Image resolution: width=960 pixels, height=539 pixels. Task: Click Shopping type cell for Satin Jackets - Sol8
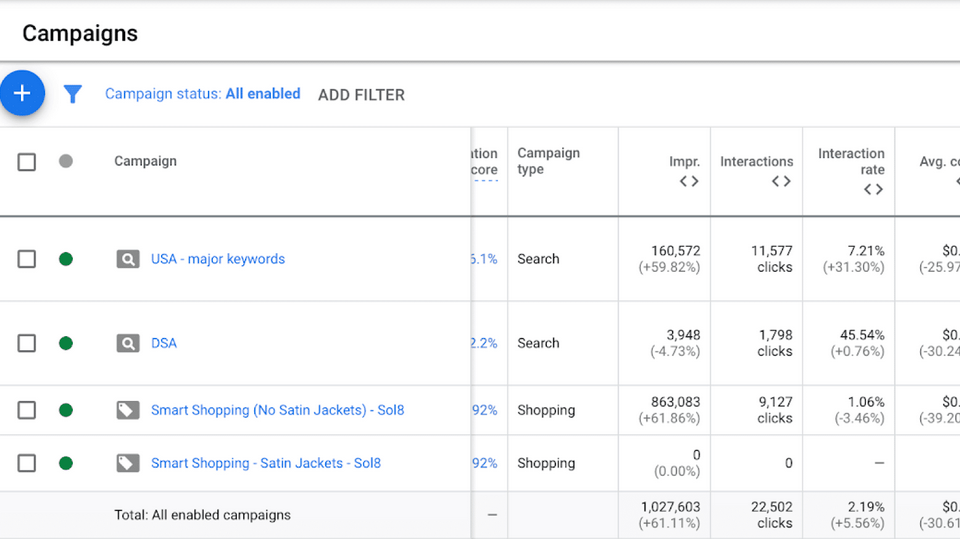[546, 463]
